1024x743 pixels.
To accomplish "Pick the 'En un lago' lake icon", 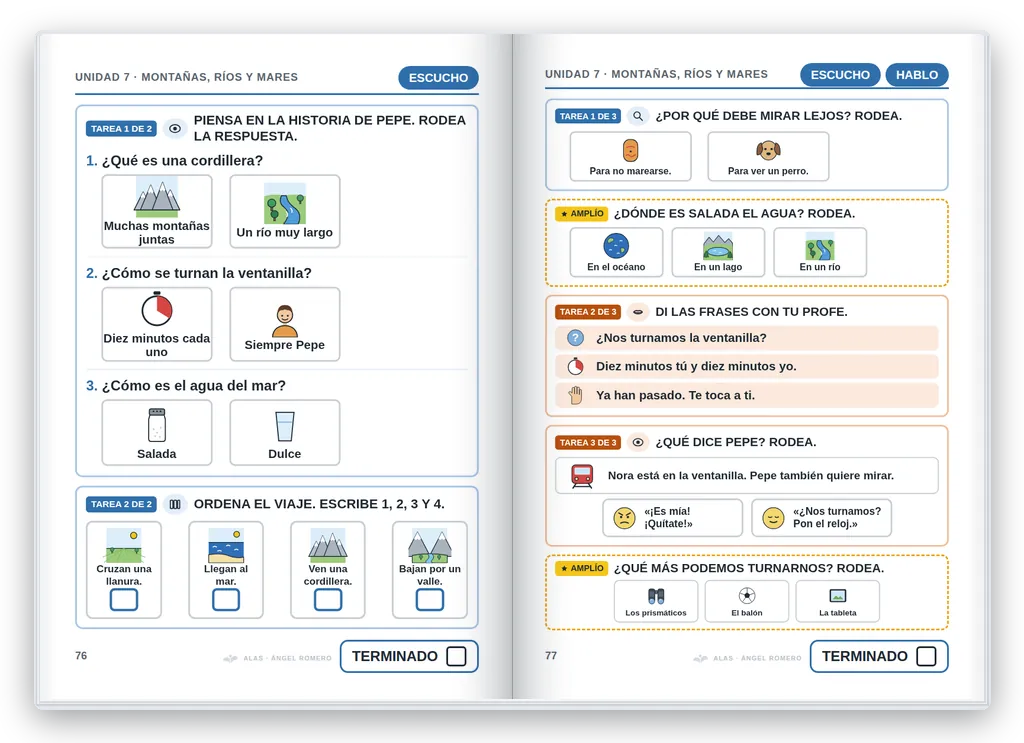I will (718, 247).
